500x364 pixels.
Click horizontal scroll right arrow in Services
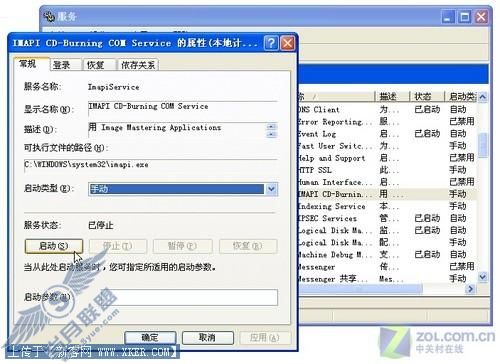470,289
